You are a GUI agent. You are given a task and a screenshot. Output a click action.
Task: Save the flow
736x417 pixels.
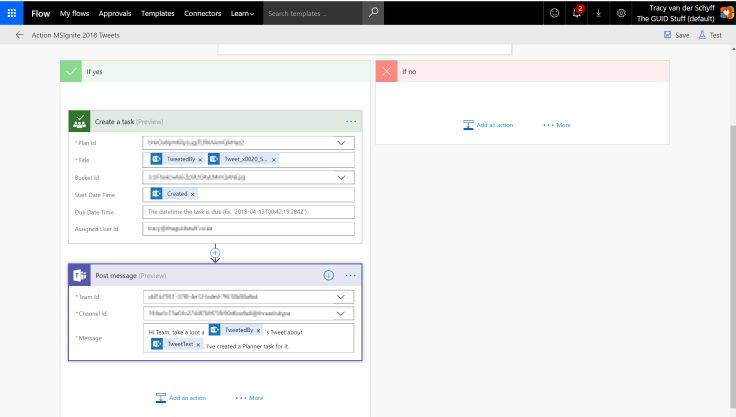[676, 35]
